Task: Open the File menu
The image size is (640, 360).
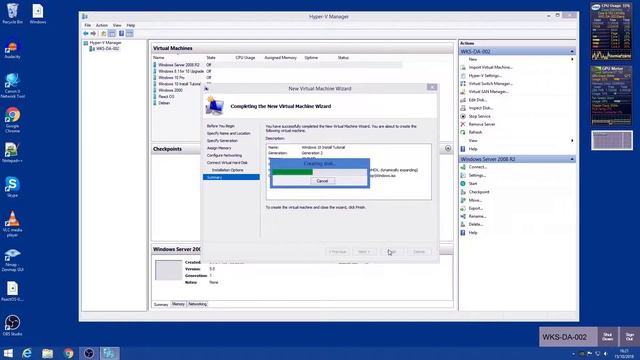Action: (x=87, y=25)
